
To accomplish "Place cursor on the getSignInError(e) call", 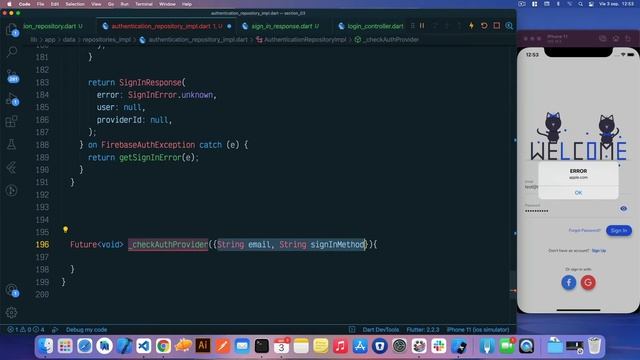I will point(158,158).
